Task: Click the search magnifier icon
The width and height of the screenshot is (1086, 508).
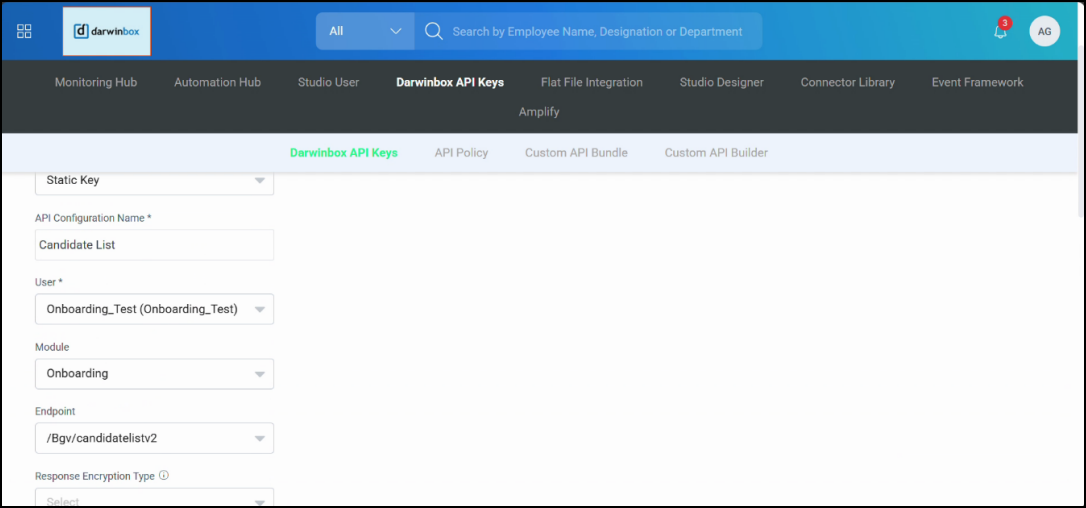Action: point(433,31)
